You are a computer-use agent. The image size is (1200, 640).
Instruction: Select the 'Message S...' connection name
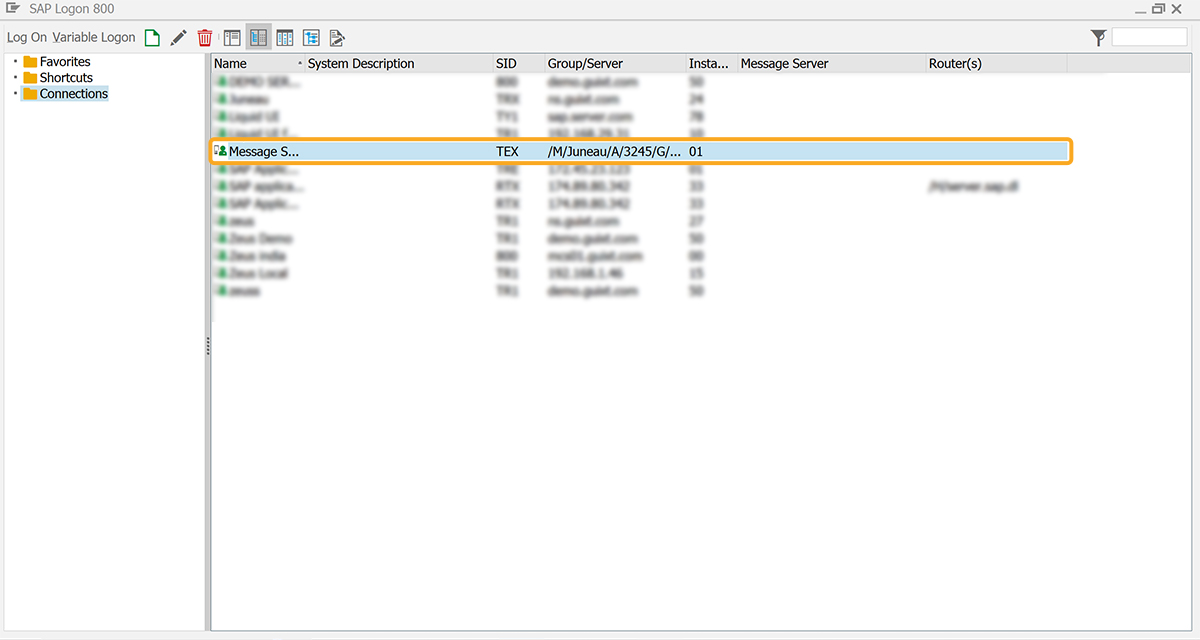tap(264, 151)
